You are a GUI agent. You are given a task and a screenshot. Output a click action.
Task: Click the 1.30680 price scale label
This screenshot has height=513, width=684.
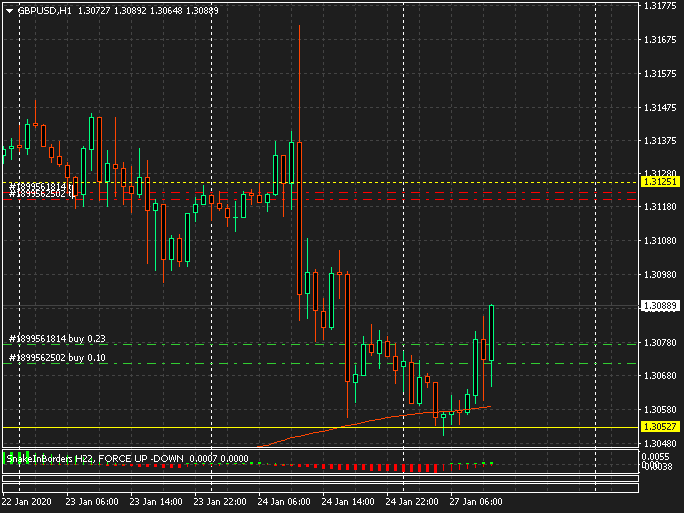tap(660, 376)
